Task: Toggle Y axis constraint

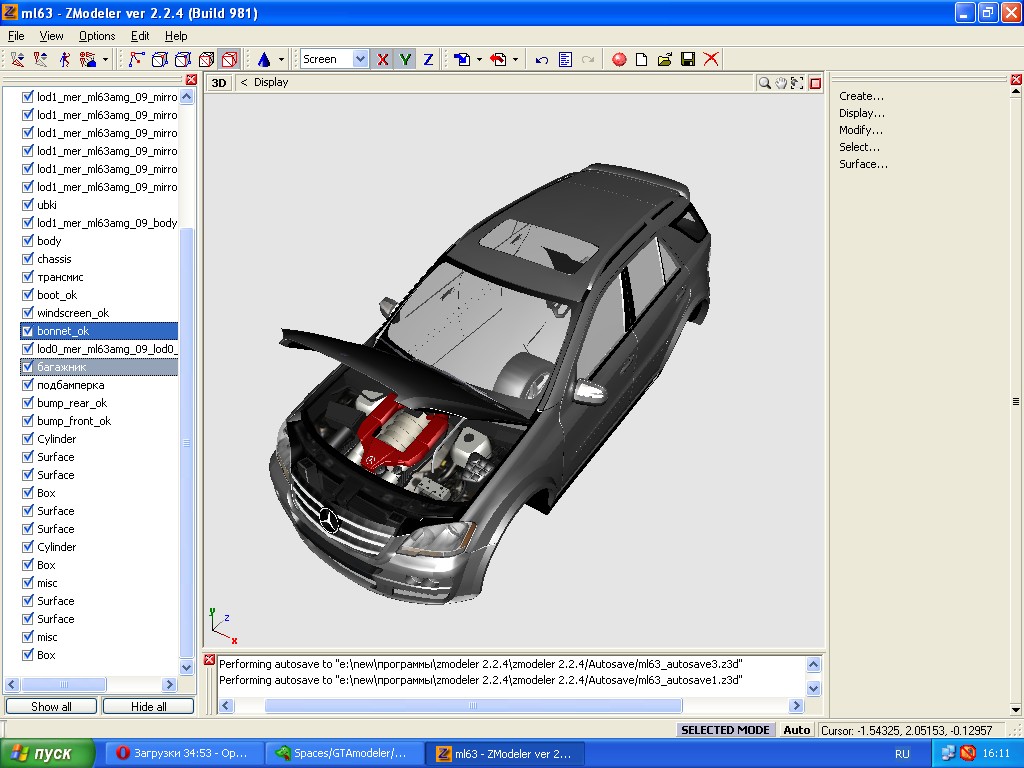Action: pos(406,59)
